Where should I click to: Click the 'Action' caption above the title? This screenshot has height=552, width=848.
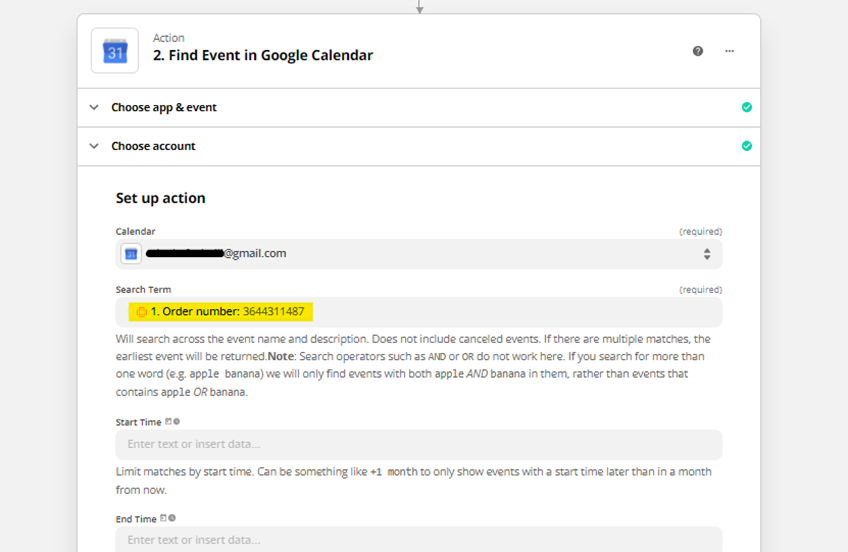[x=169, y=38]
